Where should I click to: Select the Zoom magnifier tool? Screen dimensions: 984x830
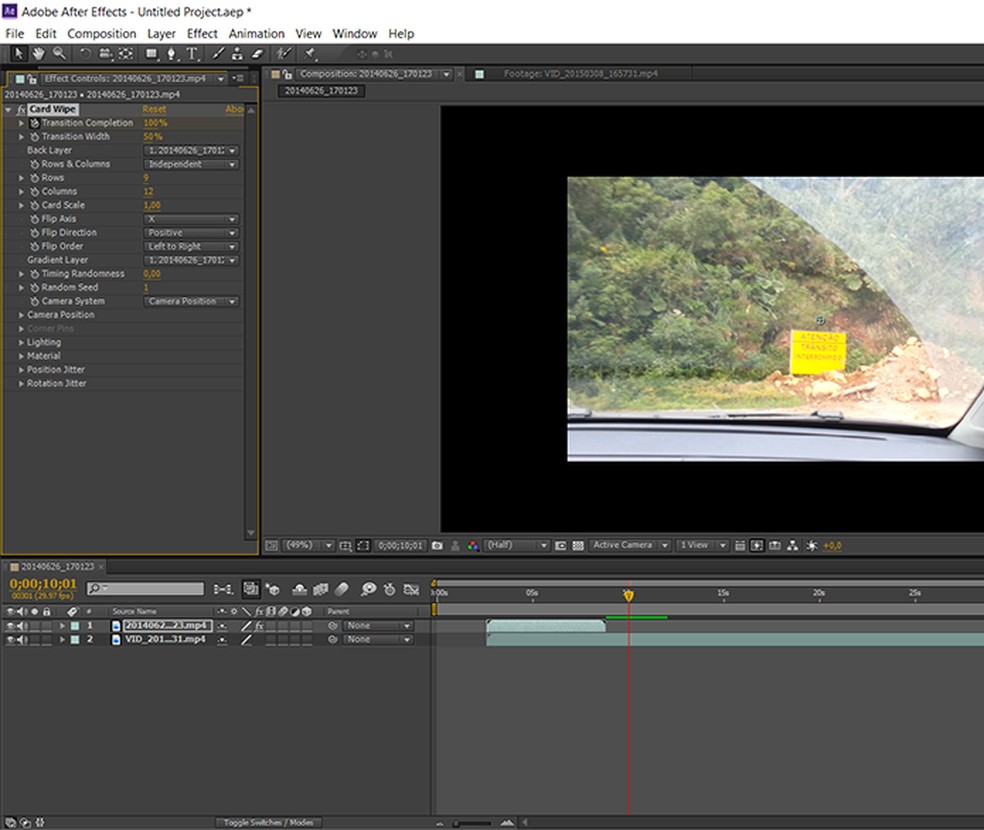[x=59, y=54]
